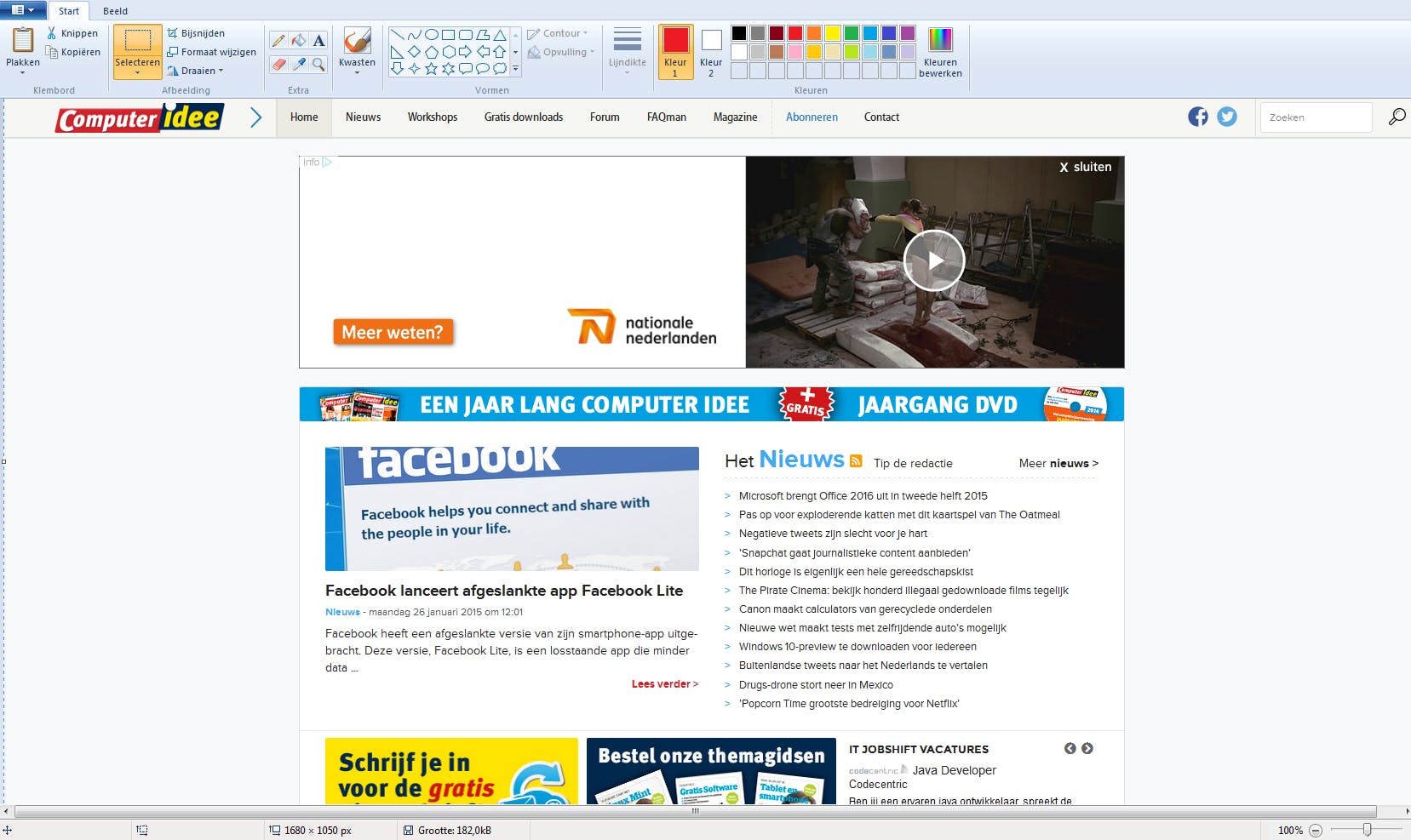Image resolution: width=1411 pixels, height=840 pixels.
Task: Select the Fill with color bucket tool
Action: 298,41
